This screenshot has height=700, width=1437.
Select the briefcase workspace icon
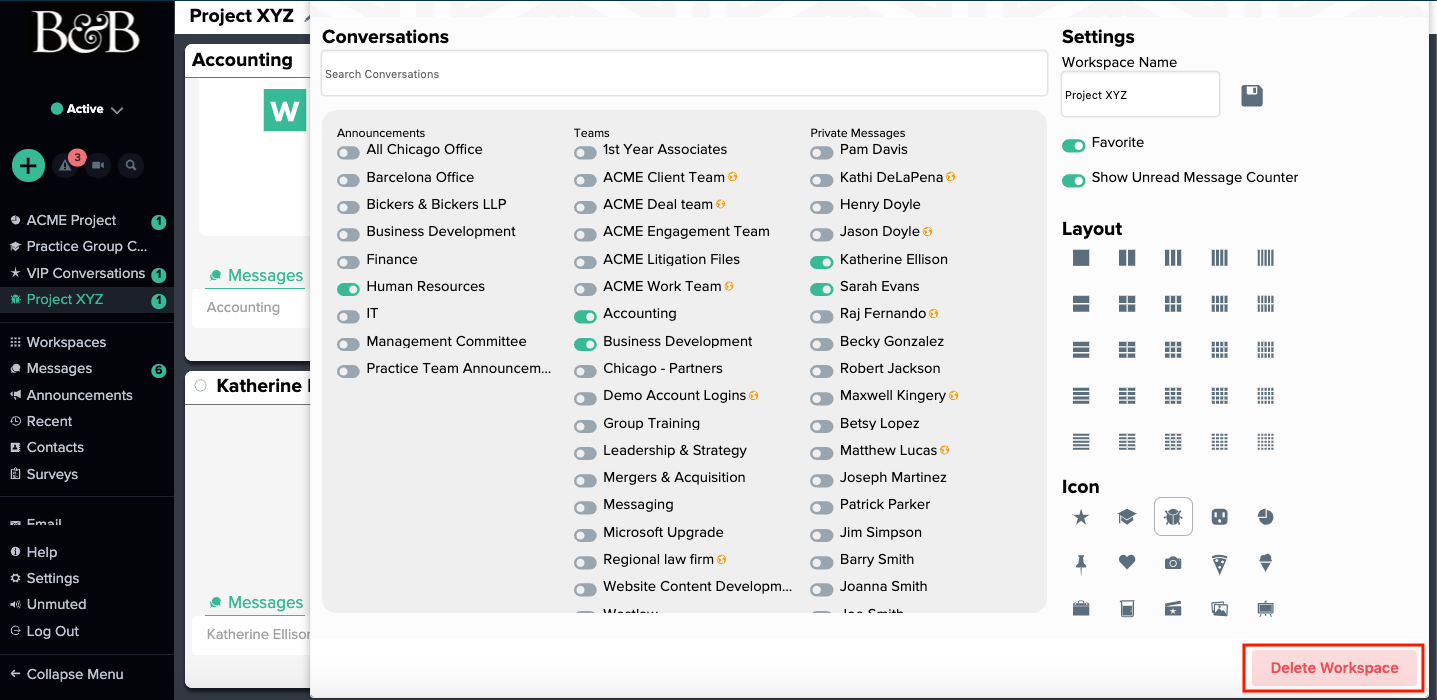1081,608
